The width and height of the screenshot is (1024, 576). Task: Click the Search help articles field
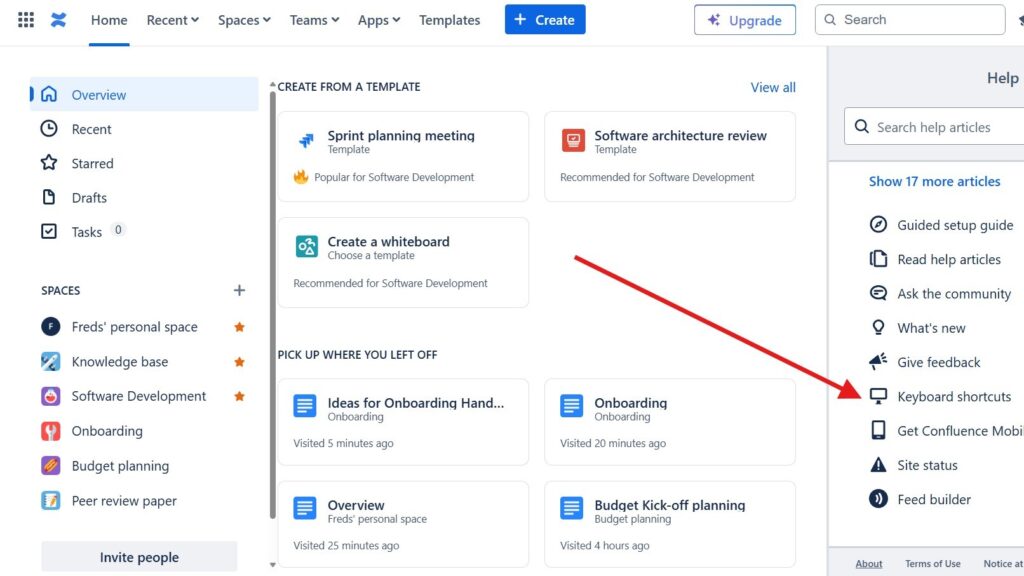940,127
